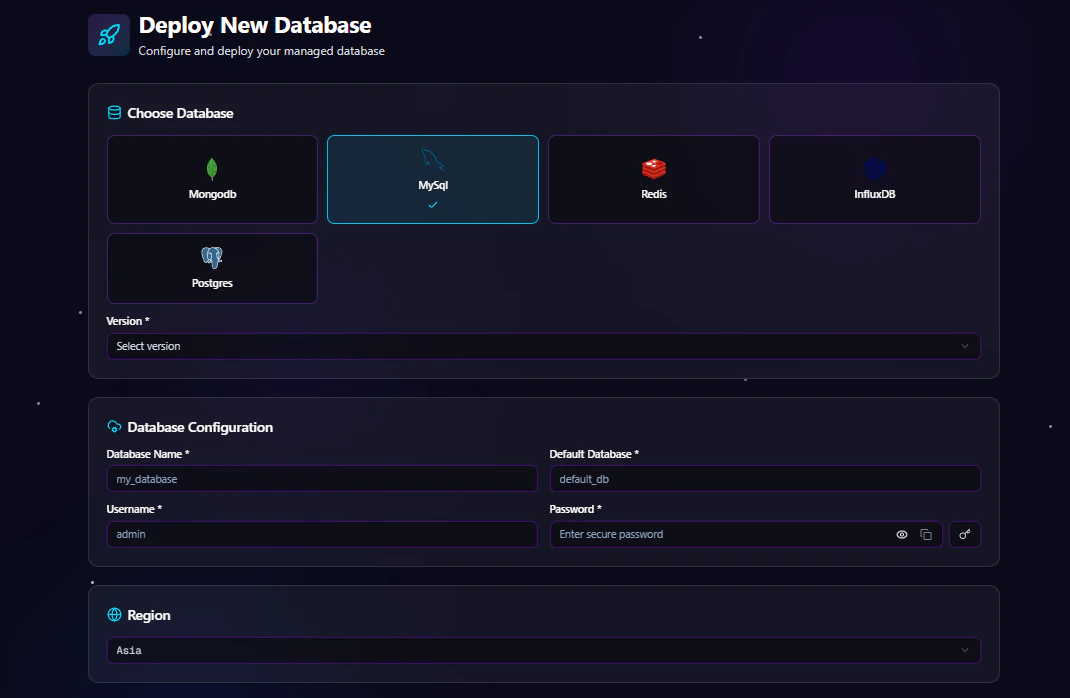1070x698 pixels.
Task: Click the 'Database Name *' label
Action: click(x=148, y=454)
